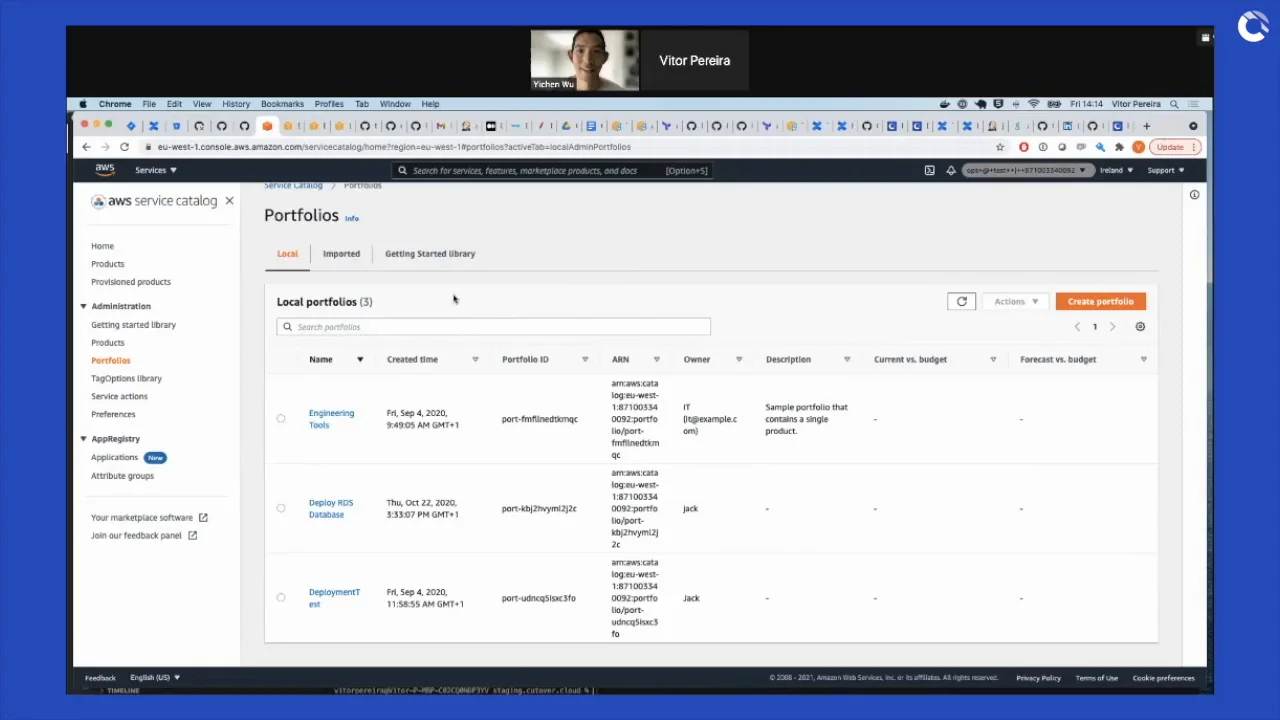Close the AWS Service Catalog sidebar
1280x720 pixels.
(229, 201)
